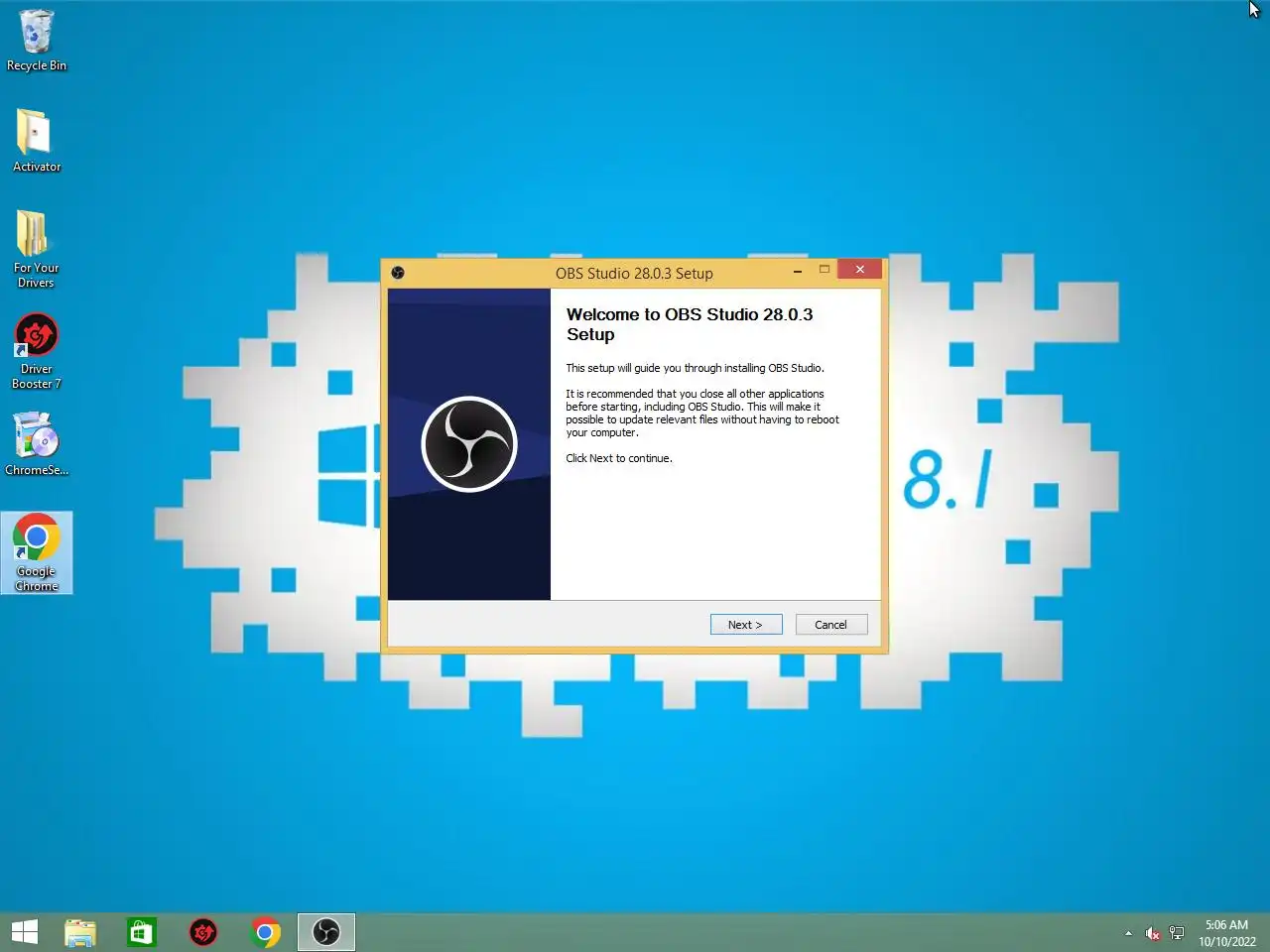Select the ChromeSe... installer icon

tap(36, 444)
